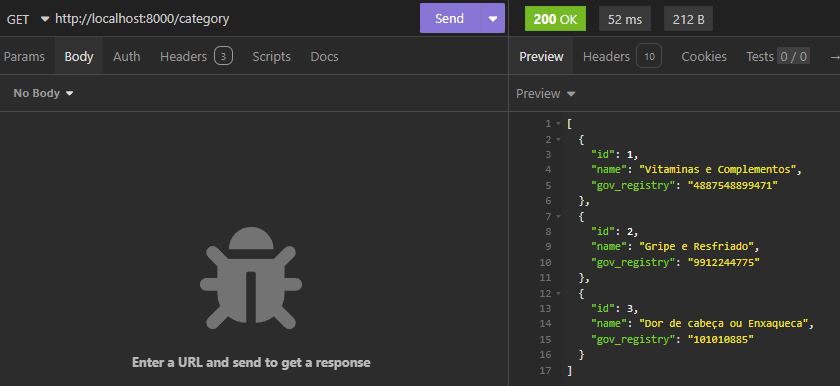The image size is (840, 386).
Task: Open the Auth tab
Action: [x=126, y=56]
